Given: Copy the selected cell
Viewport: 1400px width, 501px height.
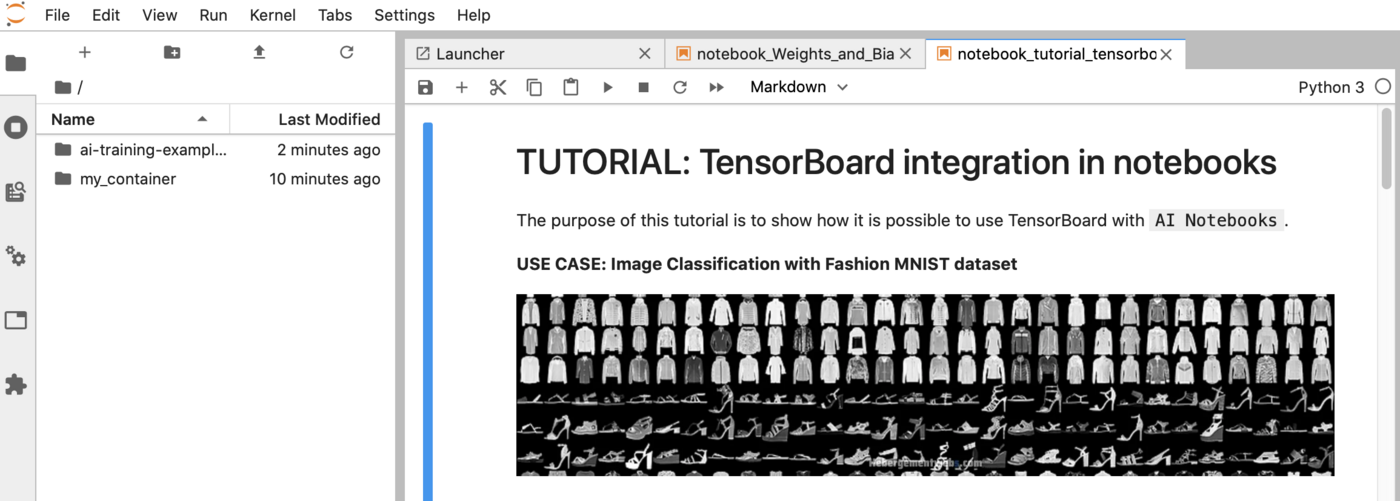Looking at the screenshot, I should pos(534,87).
